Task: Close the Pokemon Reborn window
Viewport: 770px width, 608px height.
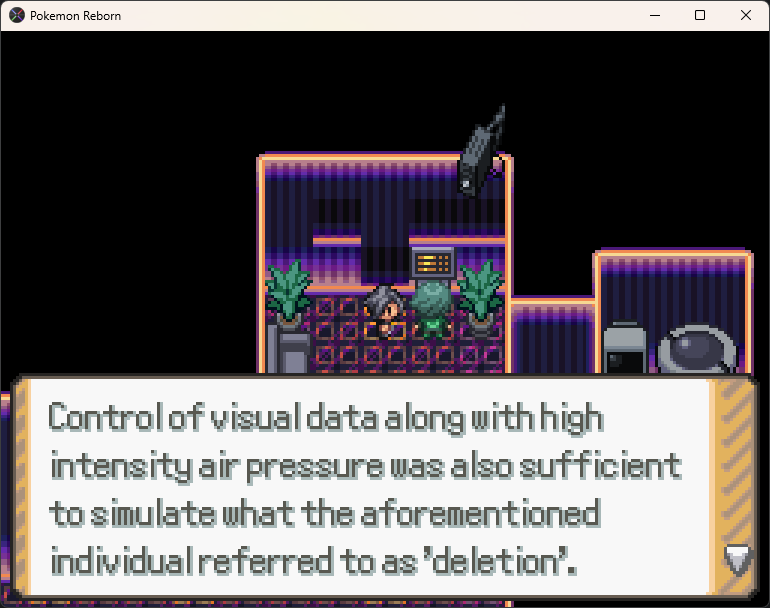Action: point(745,15)
